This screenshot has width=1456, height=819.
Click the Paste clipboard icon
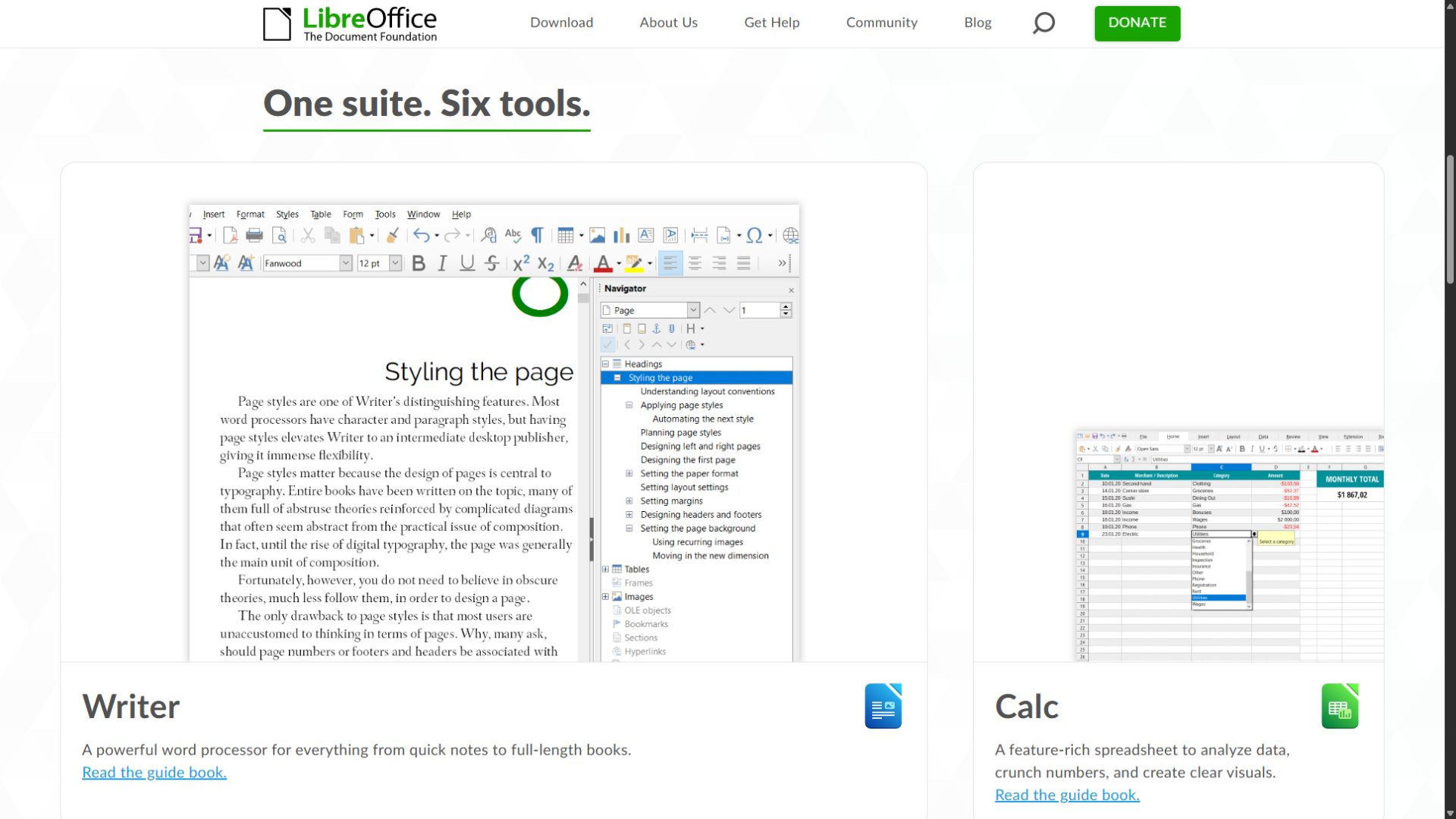click(x=356, y=236)
